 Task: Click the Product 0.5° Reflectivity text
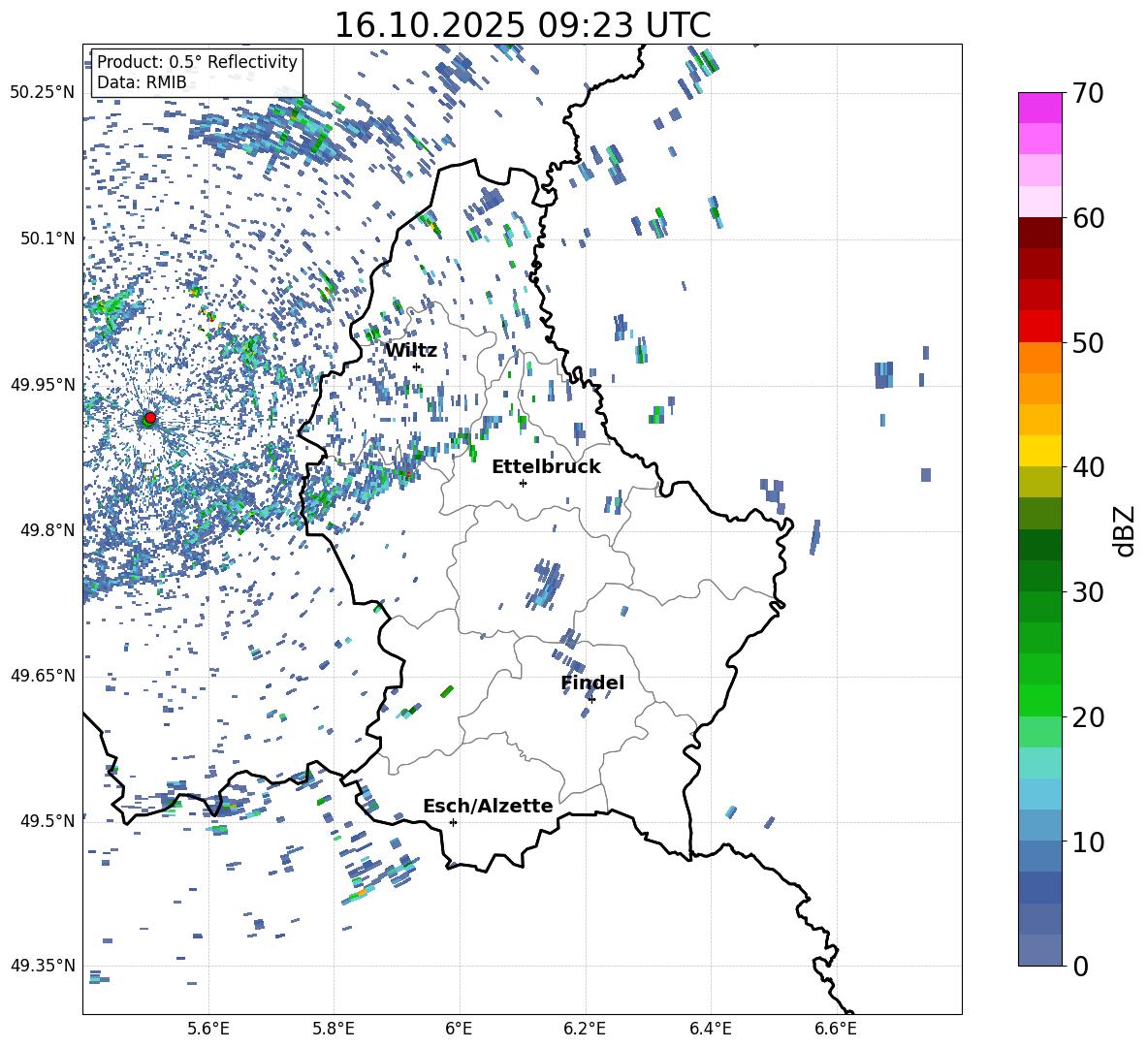(x=197, y=62)
